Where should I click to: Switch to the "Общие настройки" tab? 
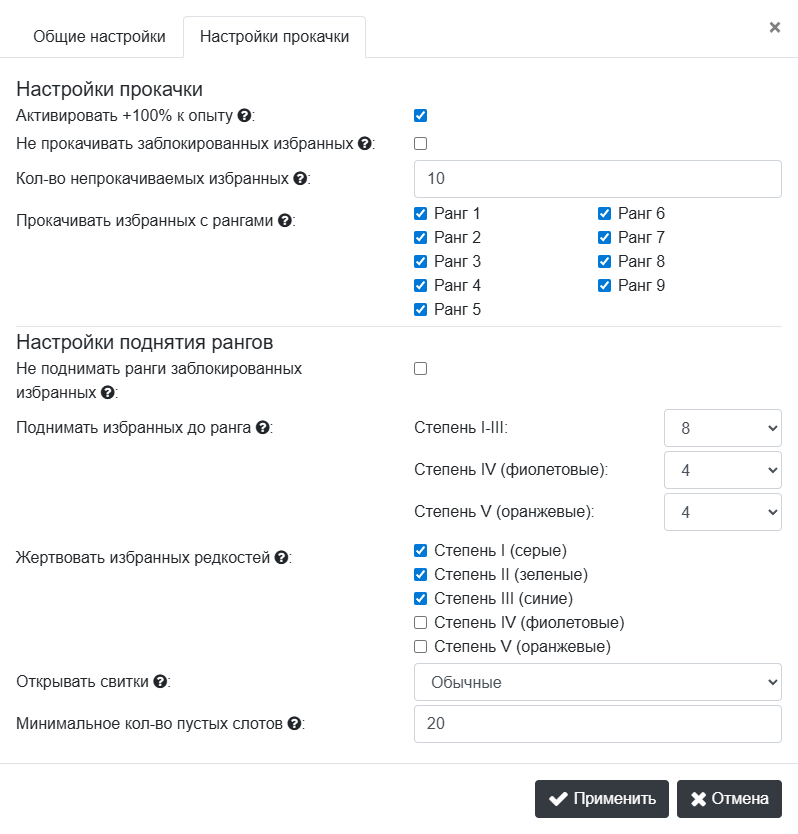pos(99,37)
